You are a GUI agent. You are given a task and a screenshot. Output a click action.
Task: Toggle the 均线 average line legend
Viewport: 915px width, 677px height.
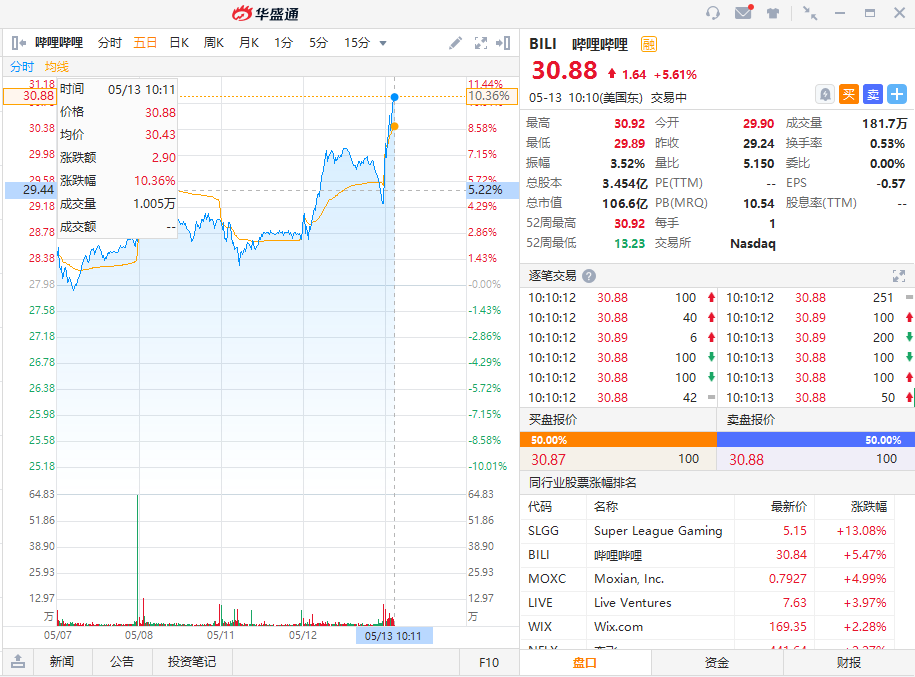point(57,67)
